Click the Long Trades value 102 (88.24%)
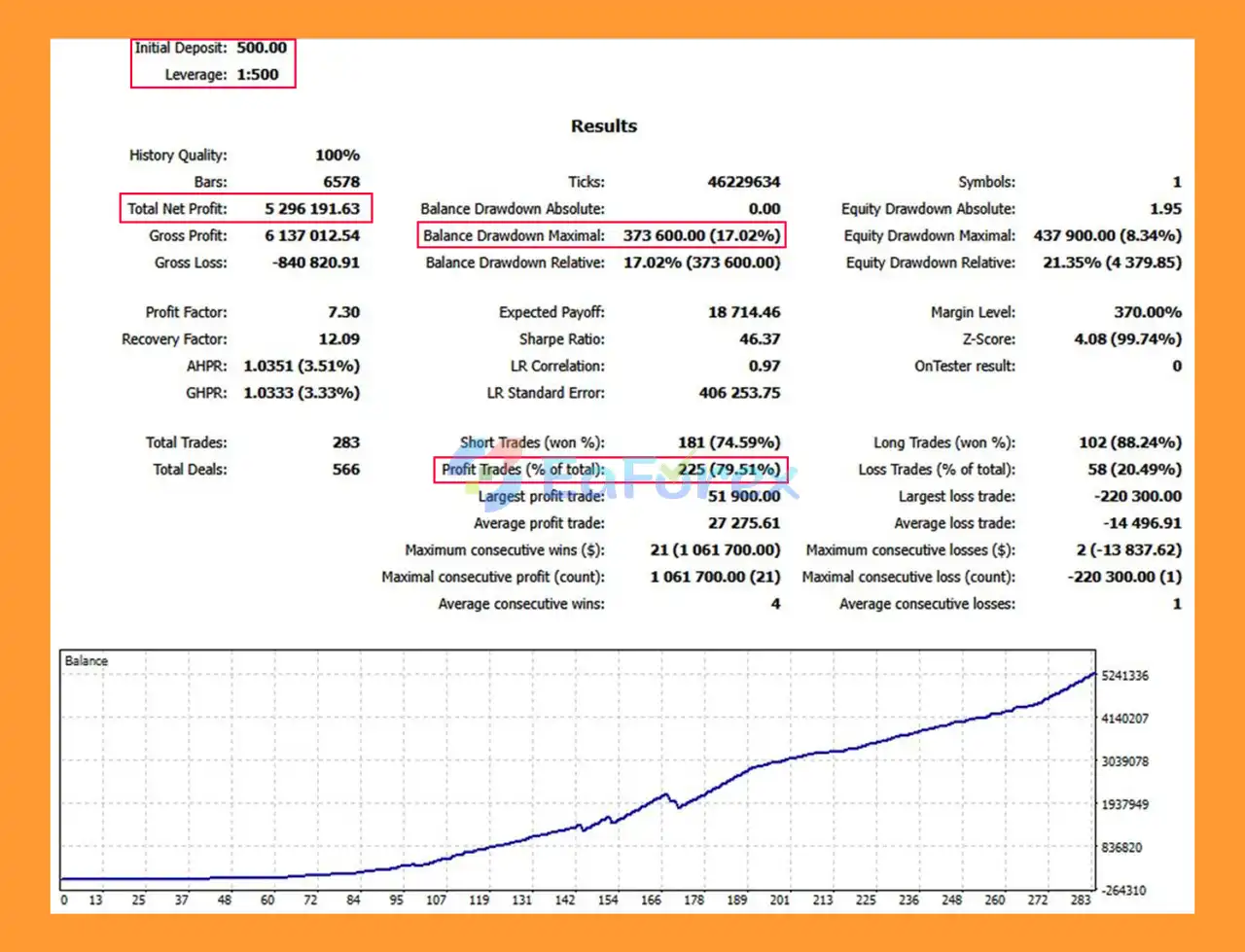Screen dimensions: 1245x952 point(1129,442)
